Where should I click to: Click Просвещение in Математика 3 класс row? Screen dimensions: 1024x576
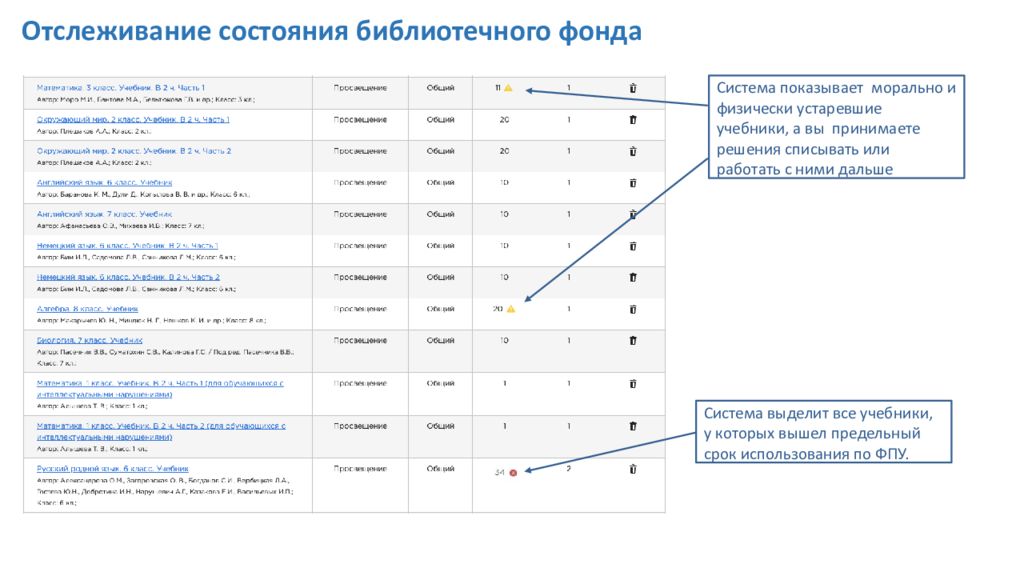(360, 88)
